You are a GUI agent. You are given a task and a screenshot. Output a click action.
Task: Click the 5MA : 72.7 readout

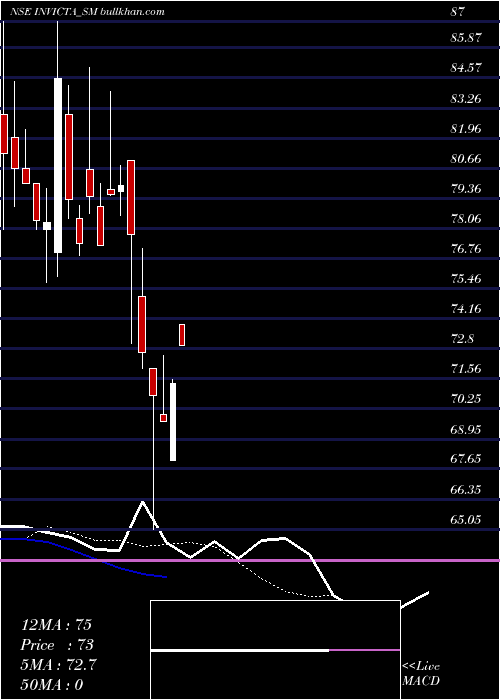click(58, 665)
